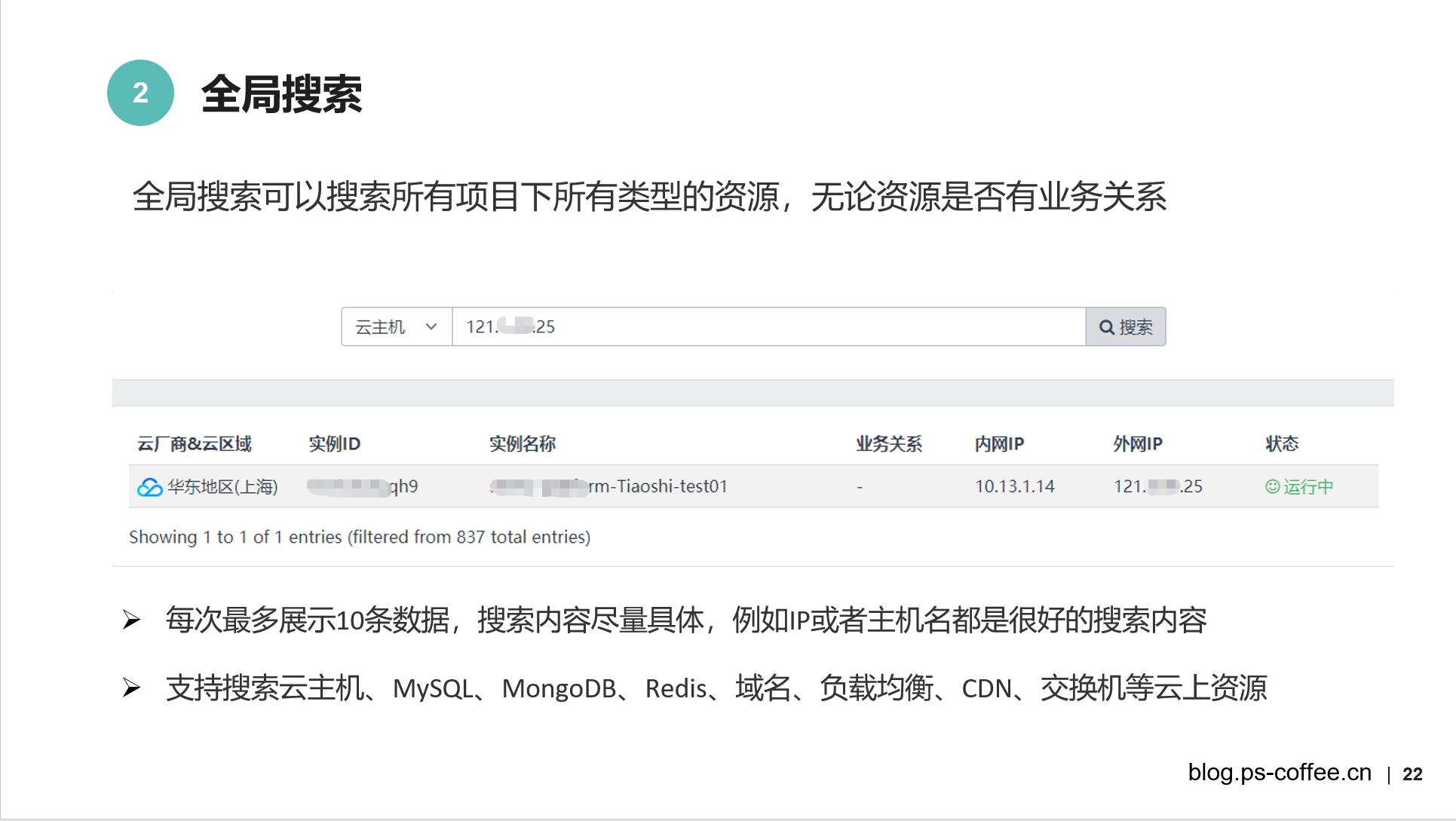The height and width of the screenshot is (821, 1456).
Task: Open blog.ps-coffee.cn footer link
Action: click(x=1280, y=773)
